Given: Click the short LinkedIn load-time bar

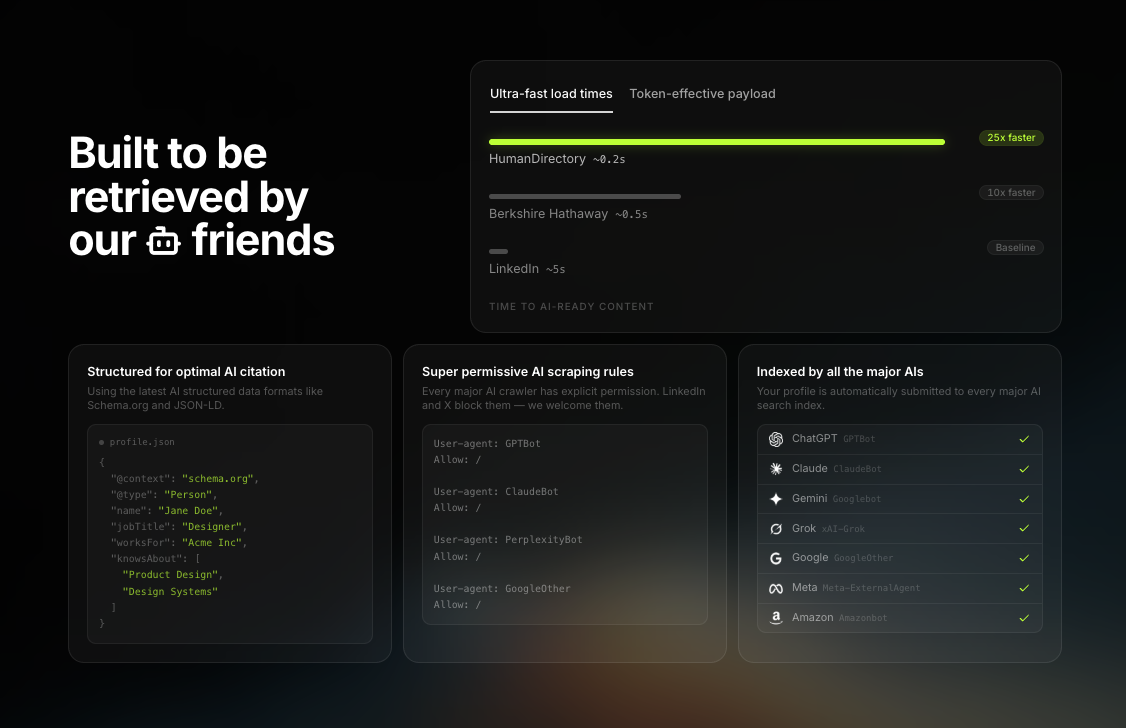Looking at the screenshot, I should [x=498, y=251].
